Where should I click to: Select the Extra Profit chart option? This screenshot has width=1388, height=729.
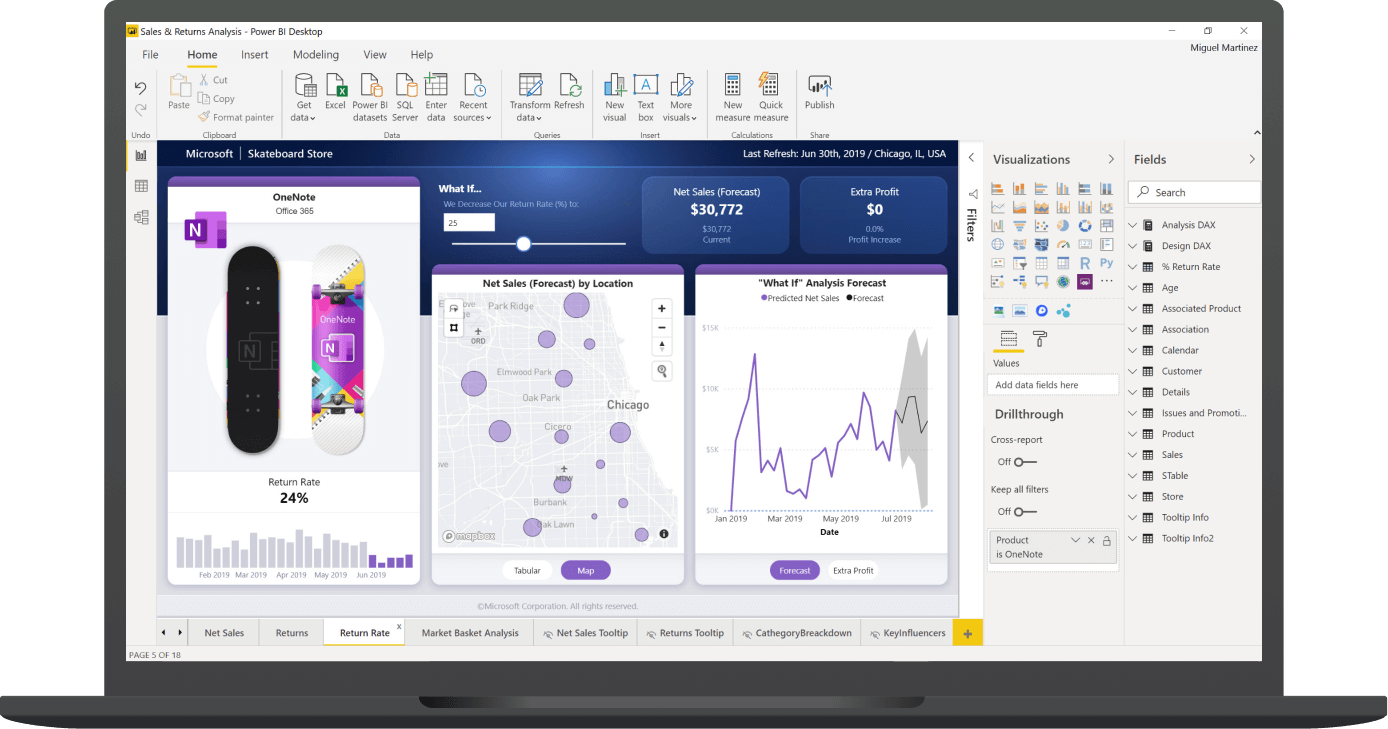[x=853, y=571]
